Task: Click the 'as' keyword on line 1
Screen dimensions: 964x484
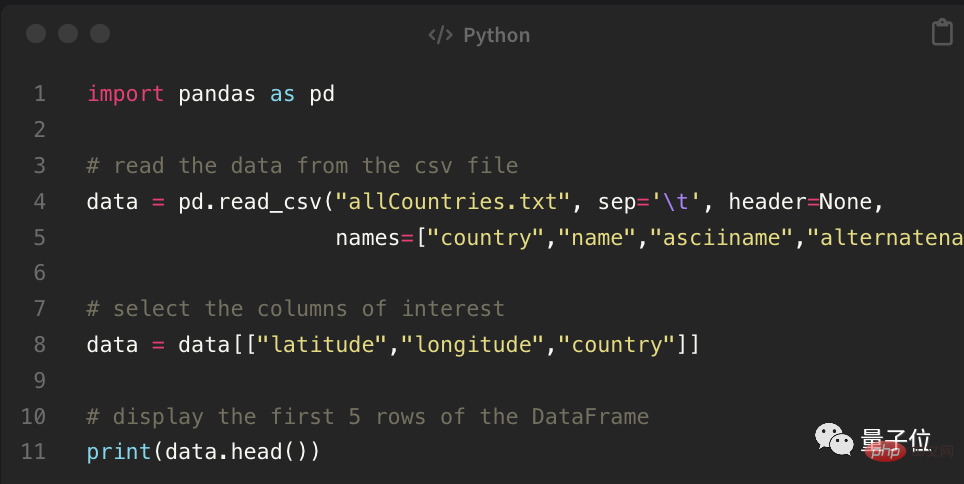Action: click(x=282, y=94)
